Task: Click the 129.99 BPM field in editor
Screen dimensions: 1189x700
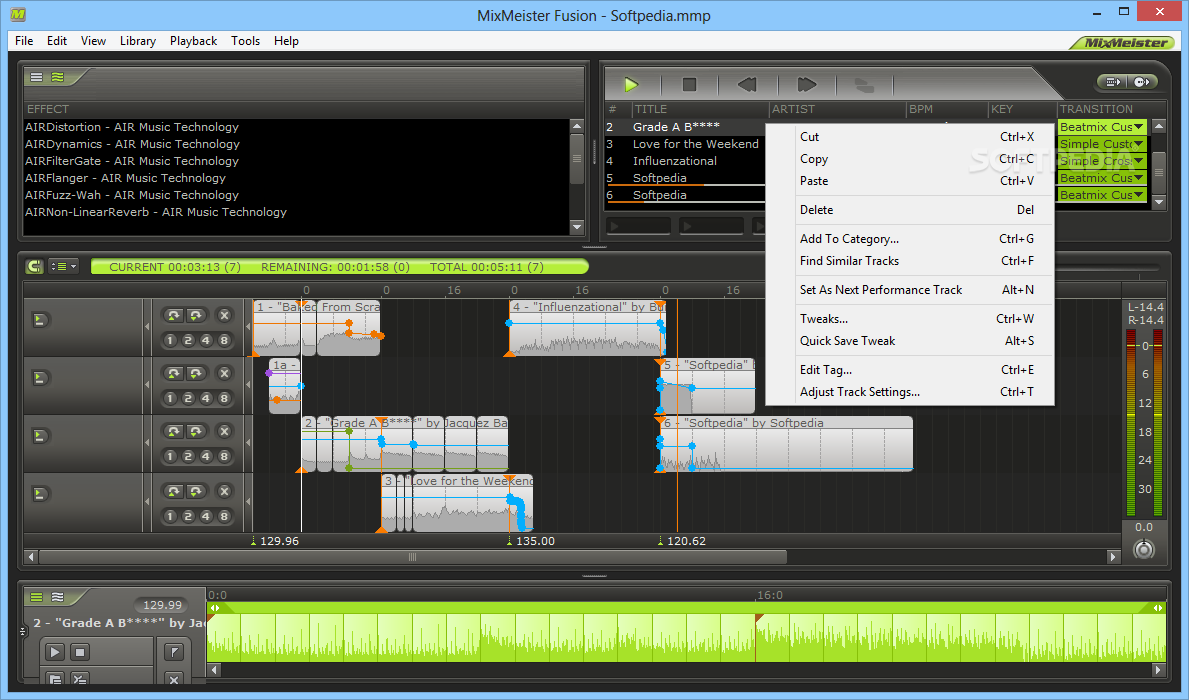Action: [x=162, y=605]
